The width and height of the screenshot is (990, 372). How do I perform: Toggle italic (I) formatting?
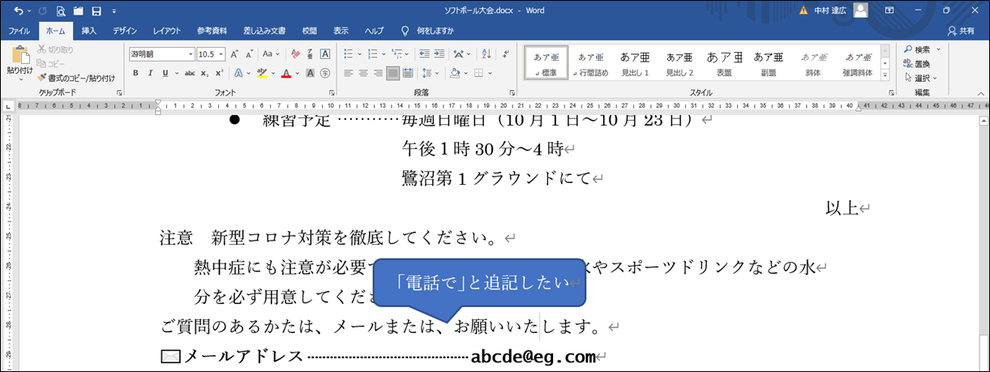(x=150, y=73)
